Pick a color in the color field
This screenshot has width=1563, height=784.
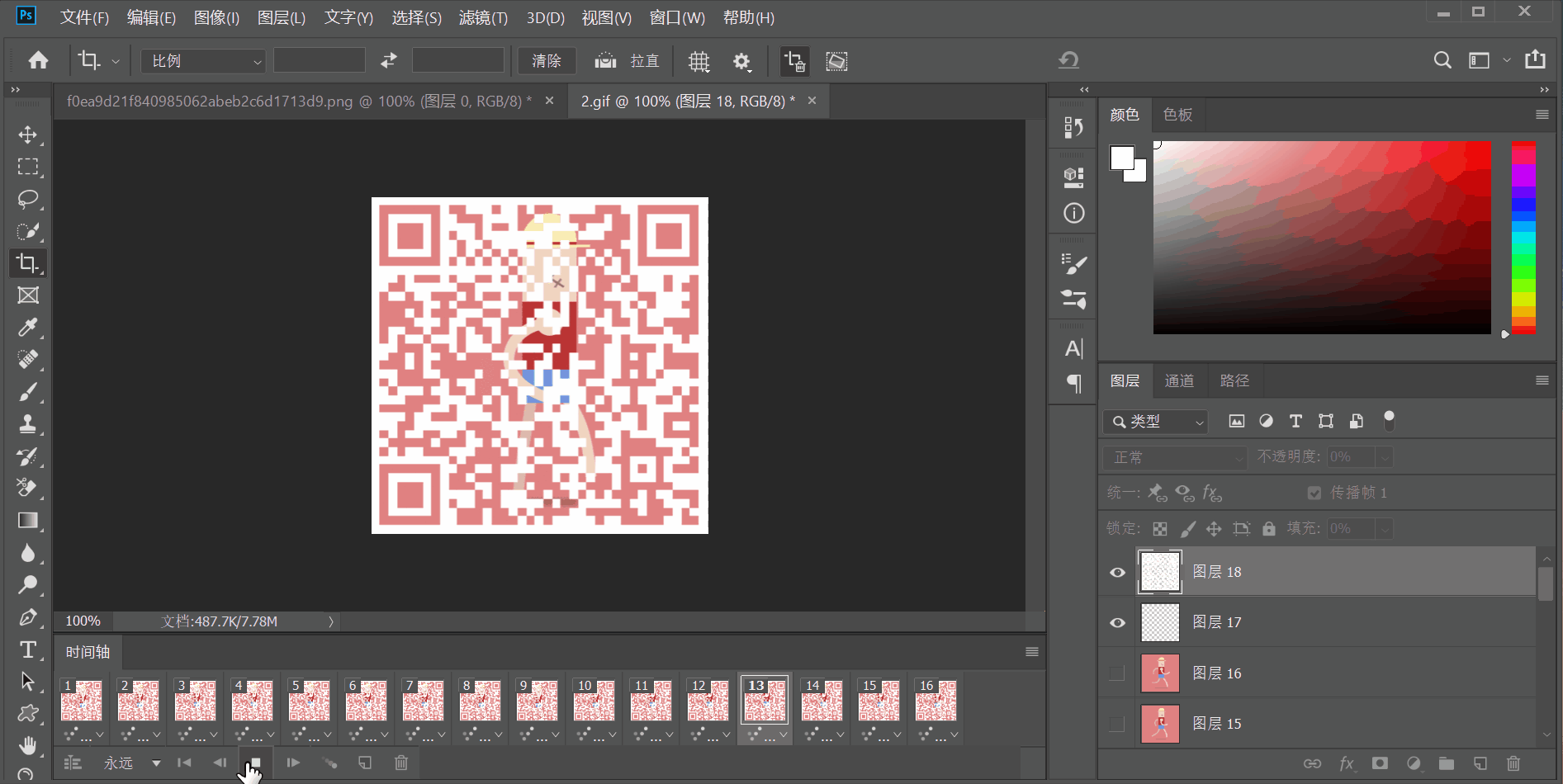tap(1322, 238)
